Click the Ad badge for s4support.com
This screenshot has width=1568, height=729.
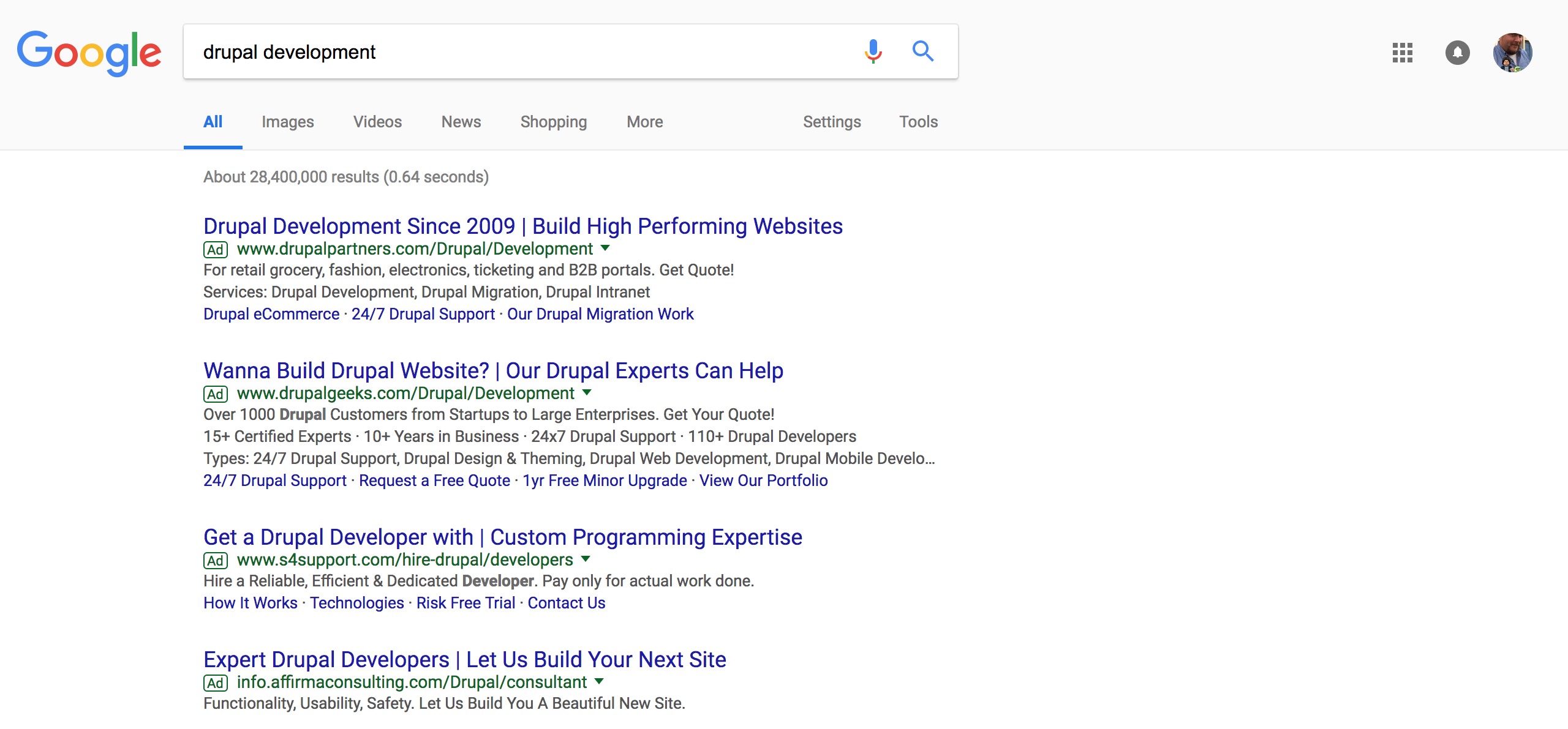coord(216,561)
